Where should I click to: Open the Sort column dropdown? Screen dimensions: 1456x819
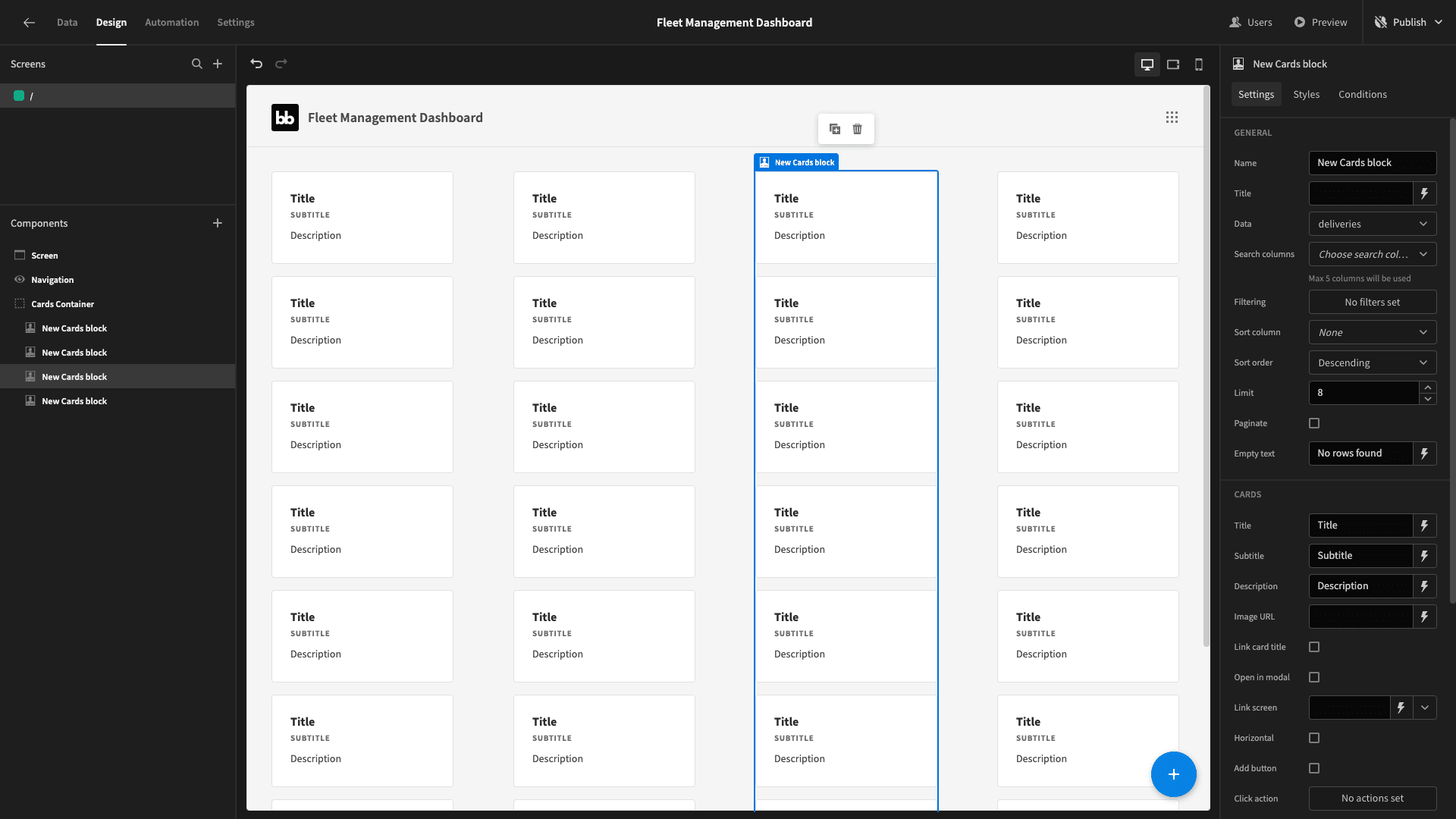coord(1373,332)
